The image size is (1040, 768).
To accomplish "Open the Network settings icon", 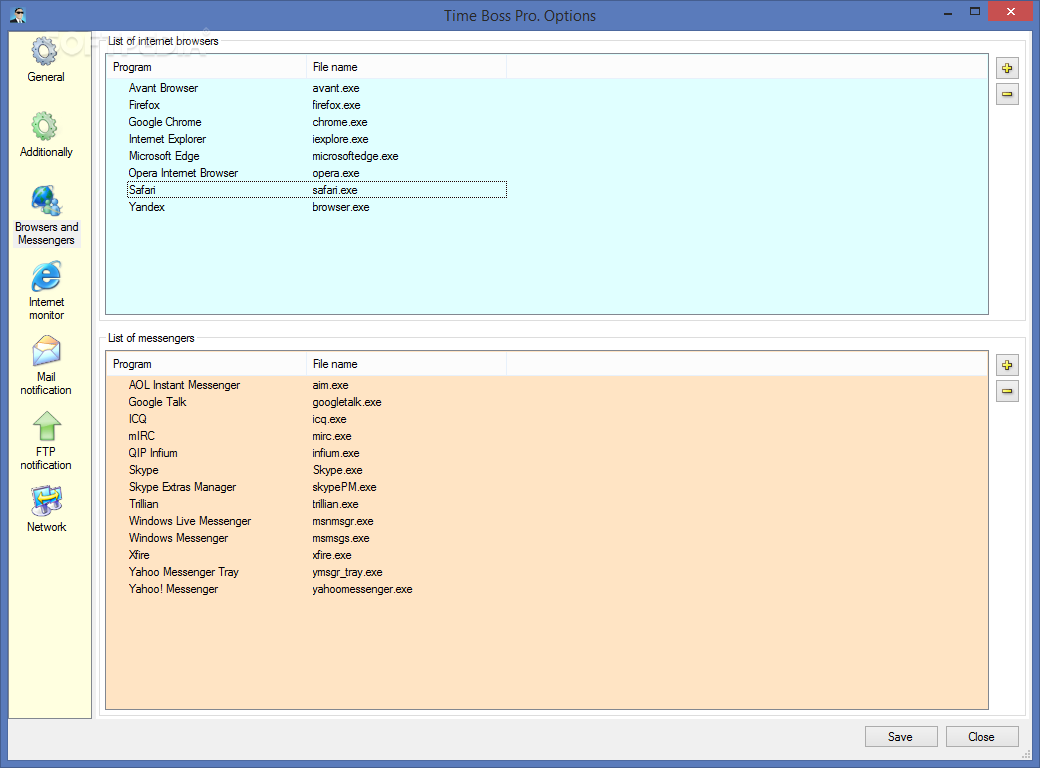I will point(46,501).
